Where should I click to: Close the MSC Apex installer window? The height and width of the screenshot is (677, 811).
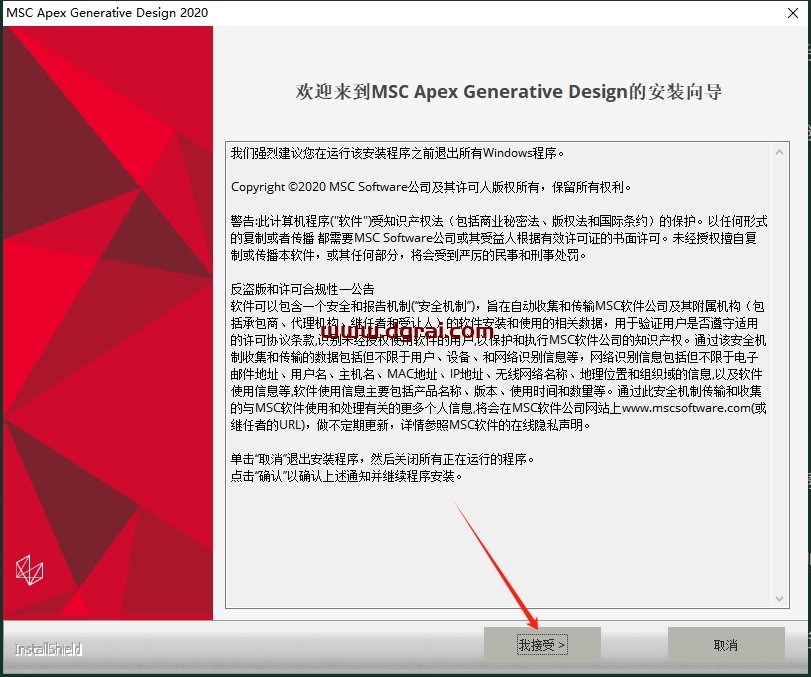pyautogui.click(x=792, y=13)
